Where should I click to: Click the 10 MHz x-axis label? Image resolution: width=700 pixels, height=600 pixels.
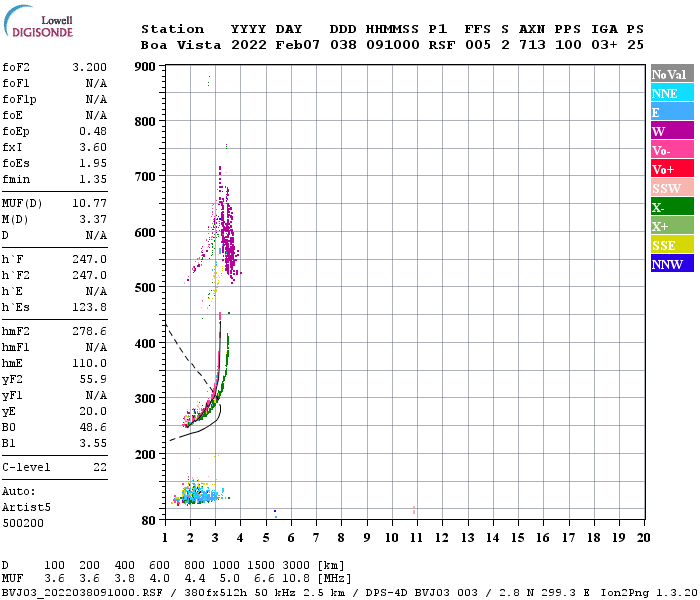(392, 538)
